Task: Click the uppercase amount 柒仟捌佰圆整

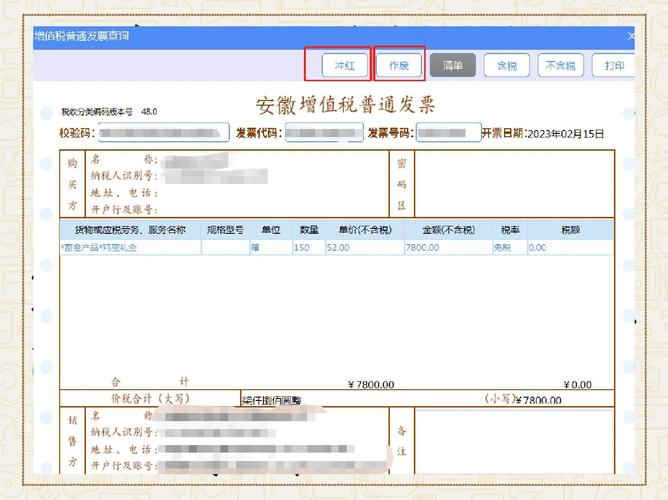Action: (x=272, y=400)
